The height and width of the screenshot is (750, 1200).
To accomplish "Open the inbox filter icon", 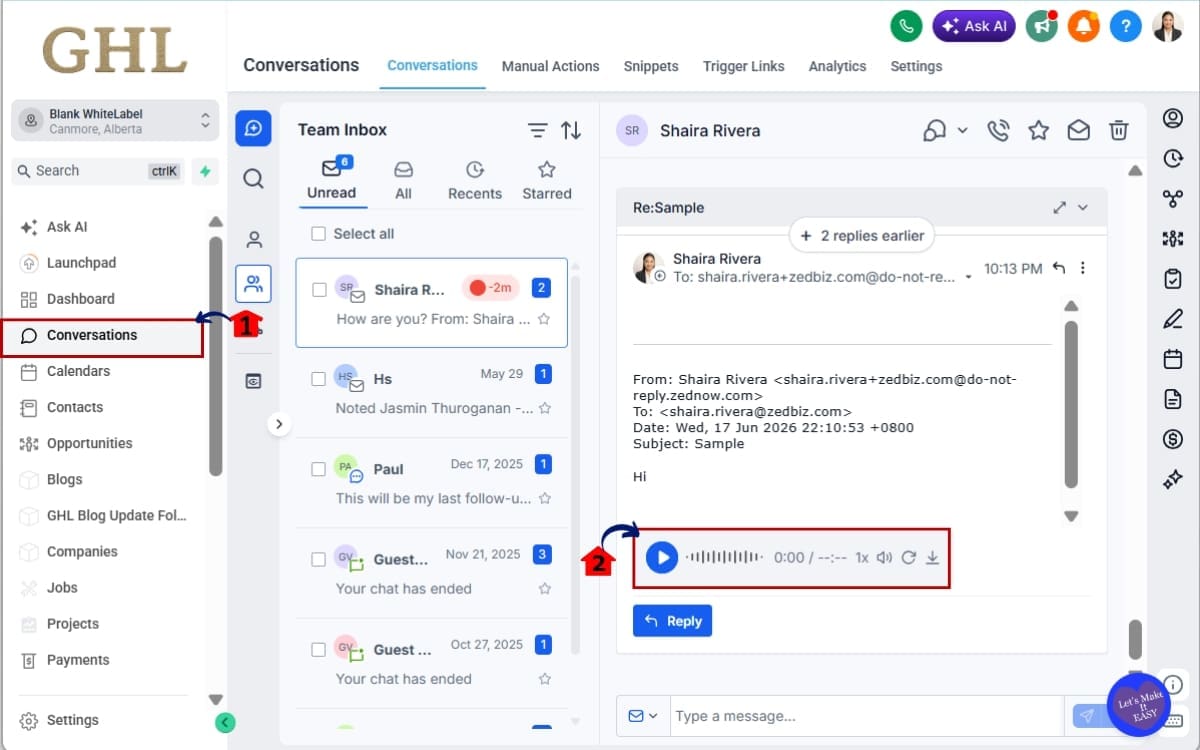I will (538, 130).
